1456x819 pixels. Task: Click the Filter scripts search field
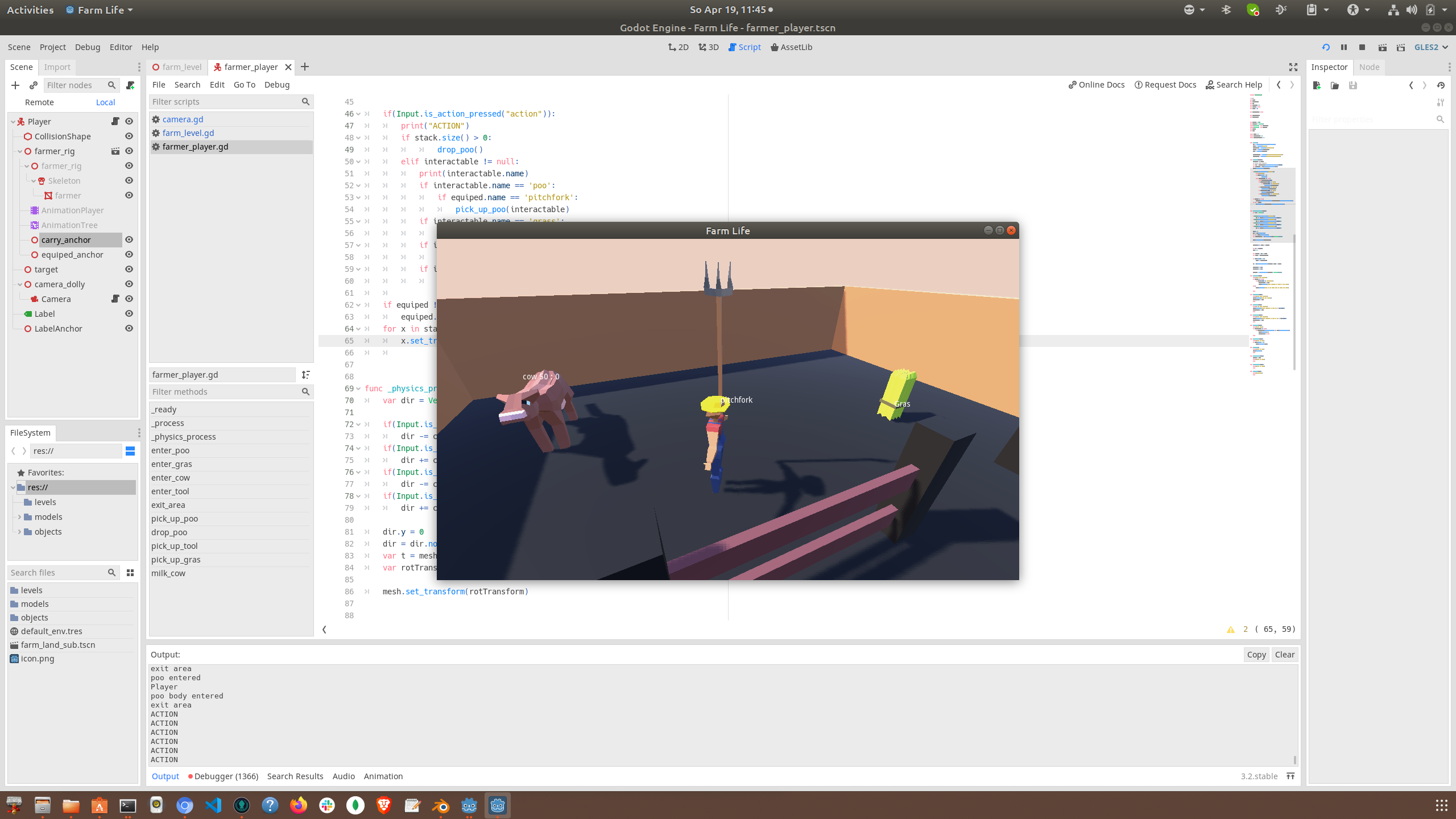click(226, 102)
